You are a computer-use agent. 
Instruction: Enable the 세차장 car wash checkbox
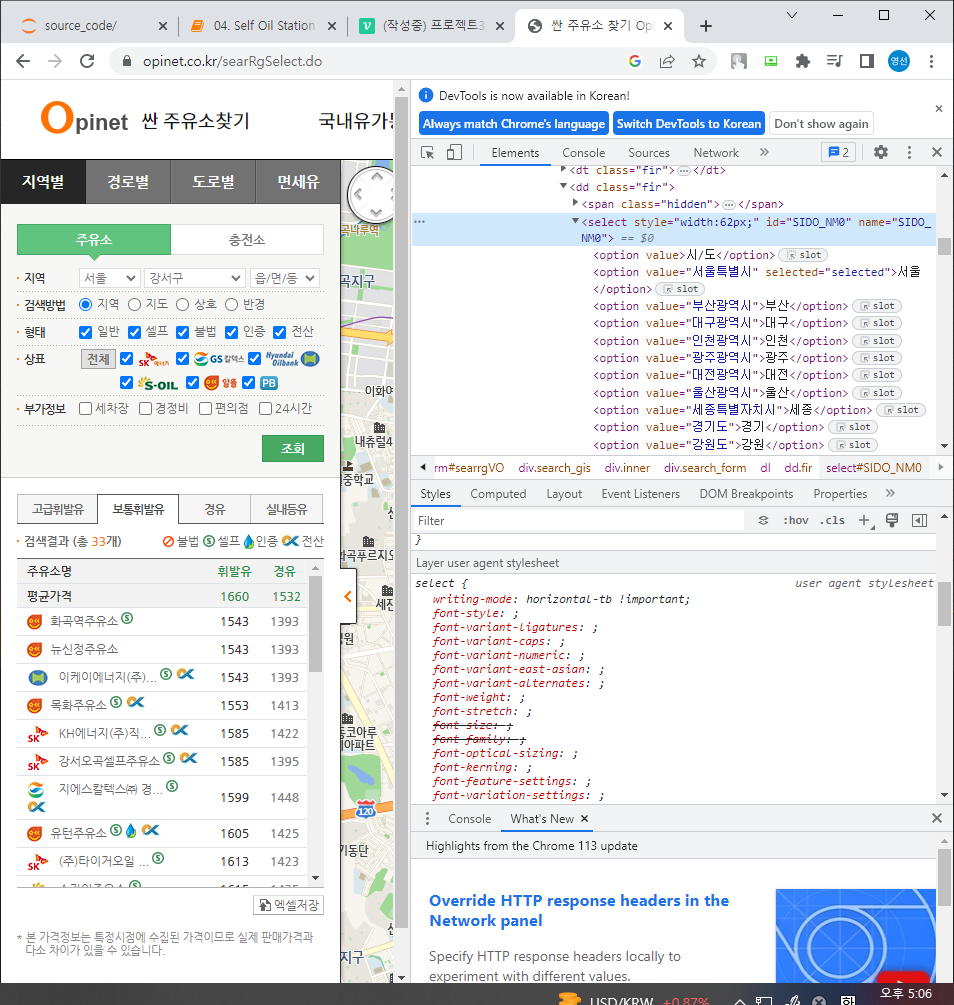(85, 408)
